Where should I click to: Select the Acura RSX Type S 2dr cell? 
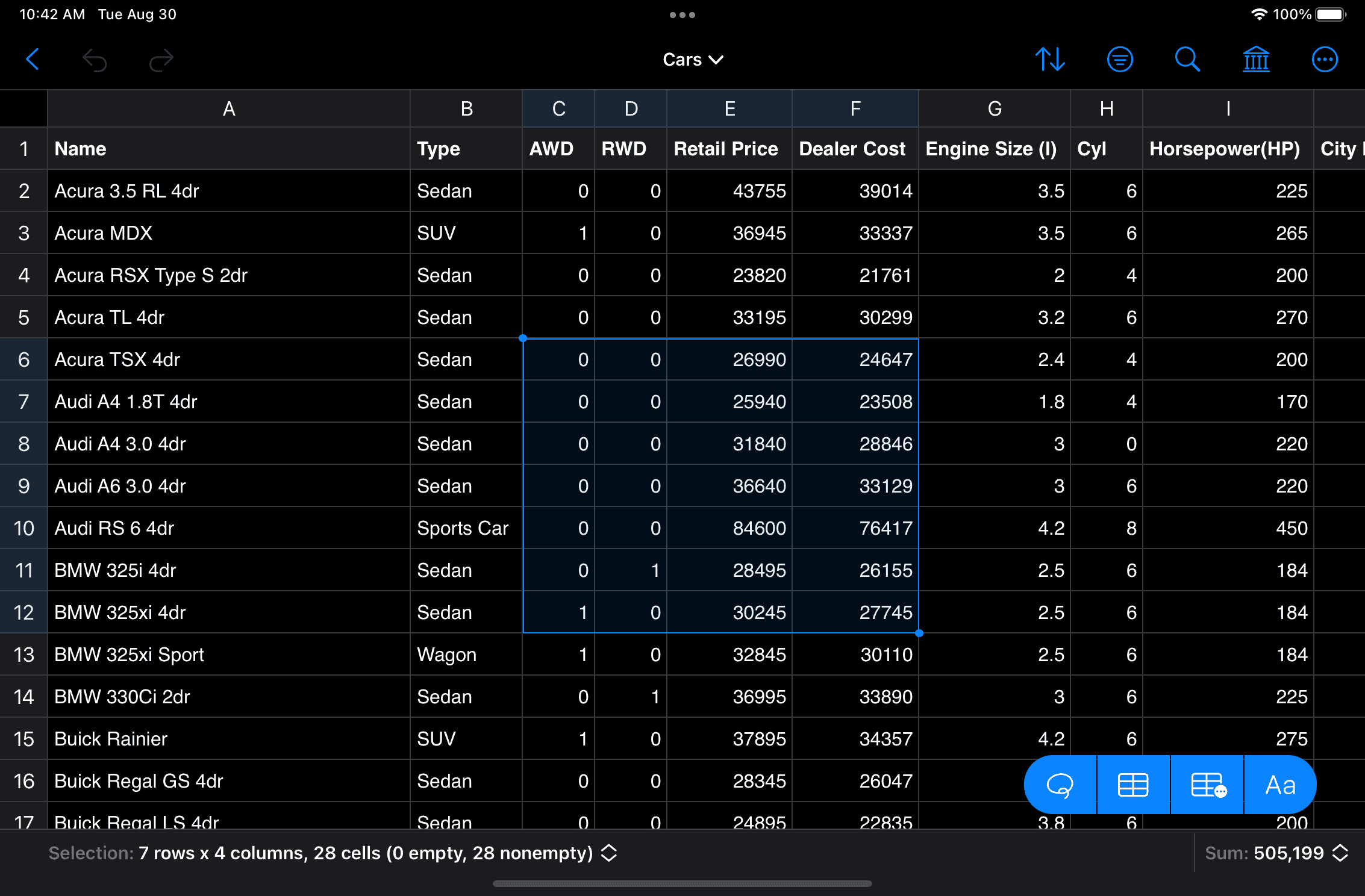click(229, 275)
